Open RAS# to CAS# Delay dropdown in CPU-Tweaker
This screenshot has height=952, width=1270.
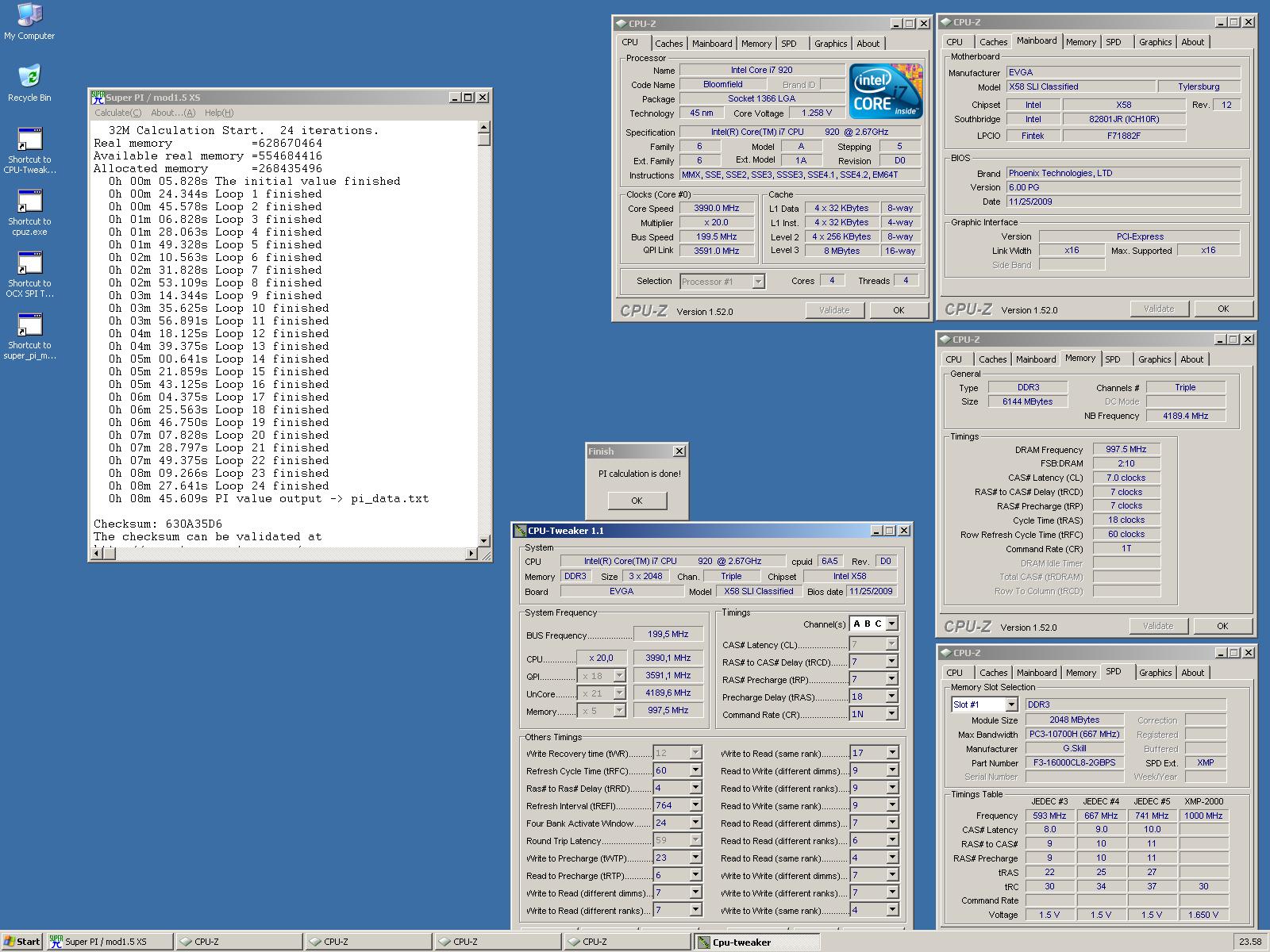tap(891, 662)
